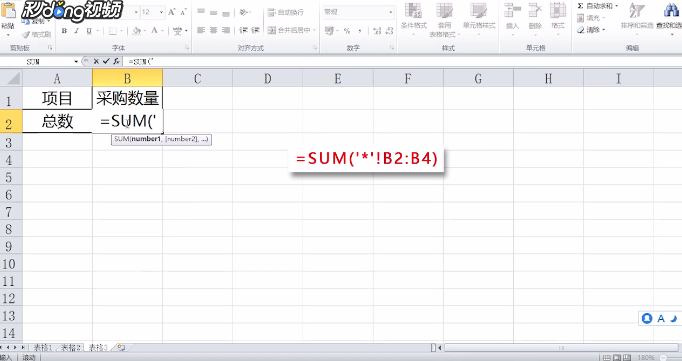Open the Font group dialog launcher

point(187,48)
